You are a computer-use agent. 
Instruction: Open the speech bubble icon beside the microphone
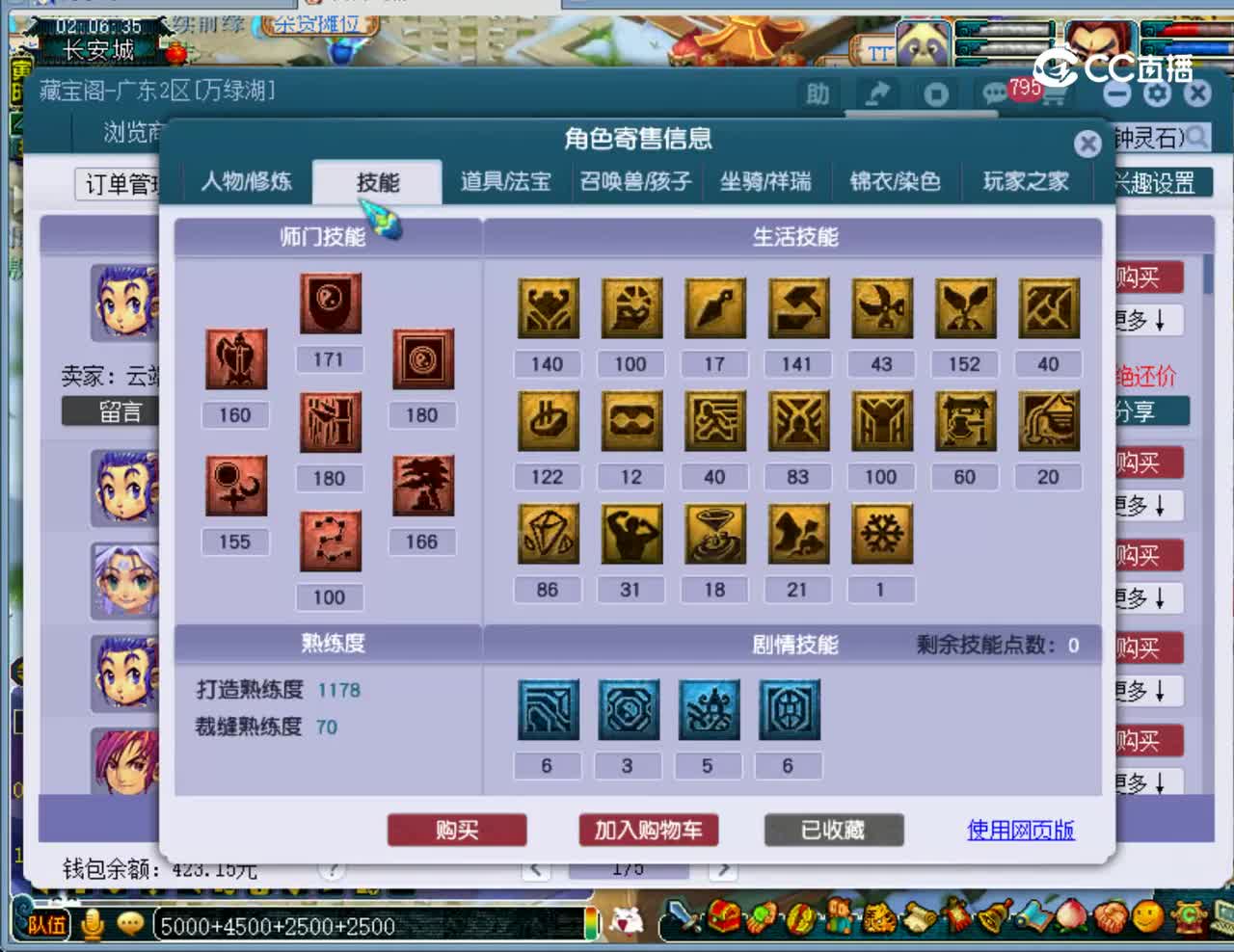pyautogui.click(x=129, y=925)
